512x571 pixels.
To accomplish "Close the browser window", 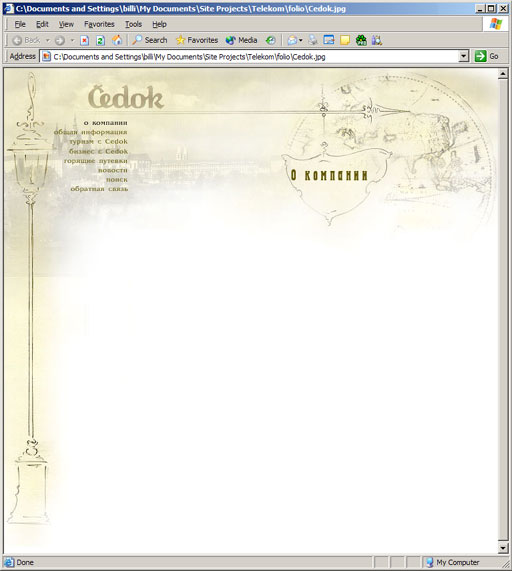I will click(x=503, y=8).
